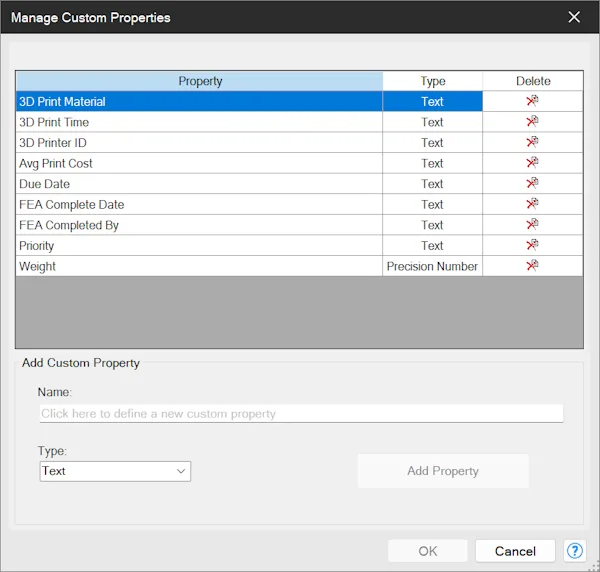This screenshot has height=572, width=600.
Task: Click Text type cell for 3D Print Time
Action: pyautogui.click(x=432, y=122)
